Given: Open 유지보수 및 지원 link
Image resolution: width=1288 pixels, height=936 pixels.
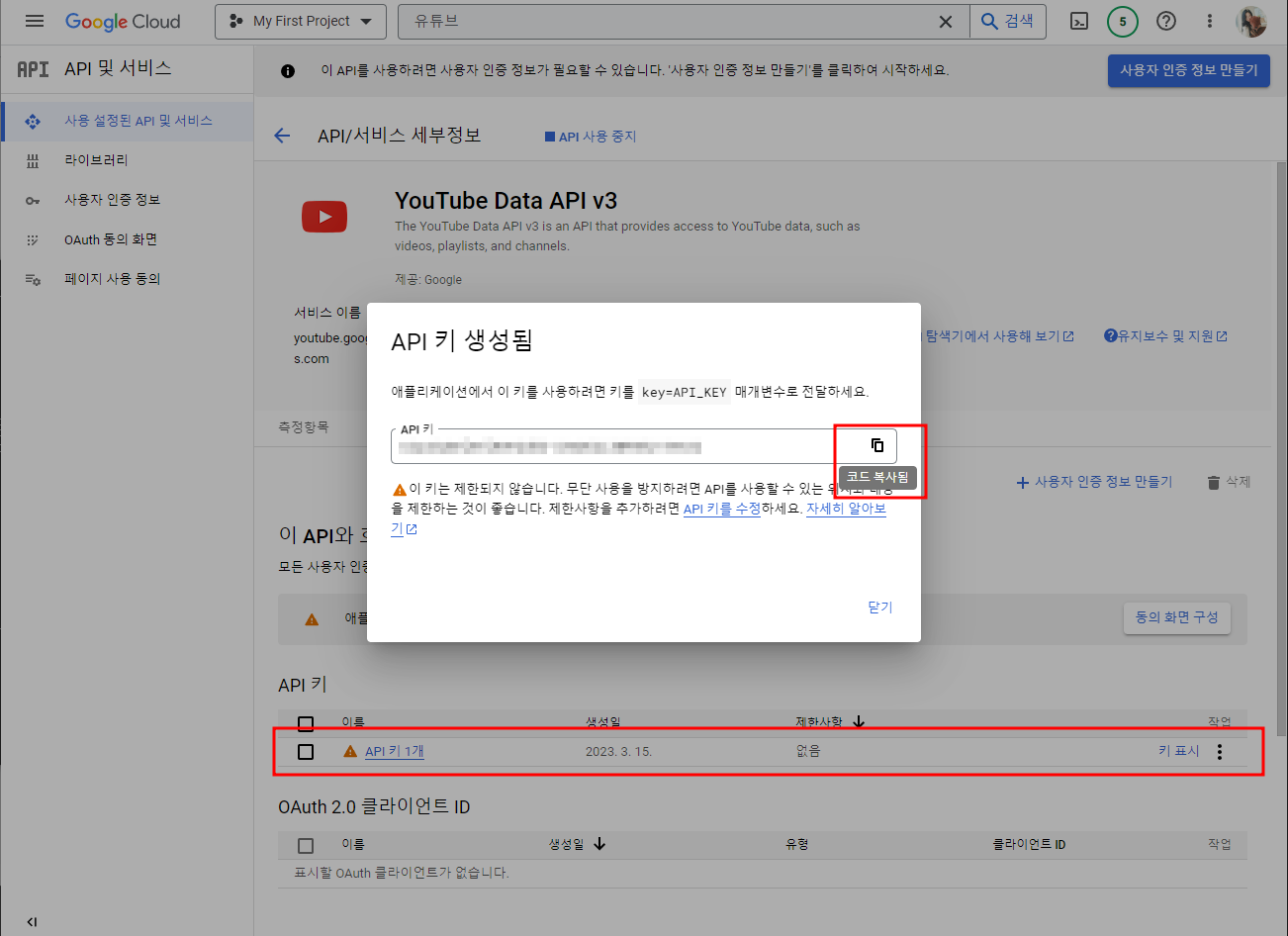Looking at the screenshot, I should tap(1165, 336).
